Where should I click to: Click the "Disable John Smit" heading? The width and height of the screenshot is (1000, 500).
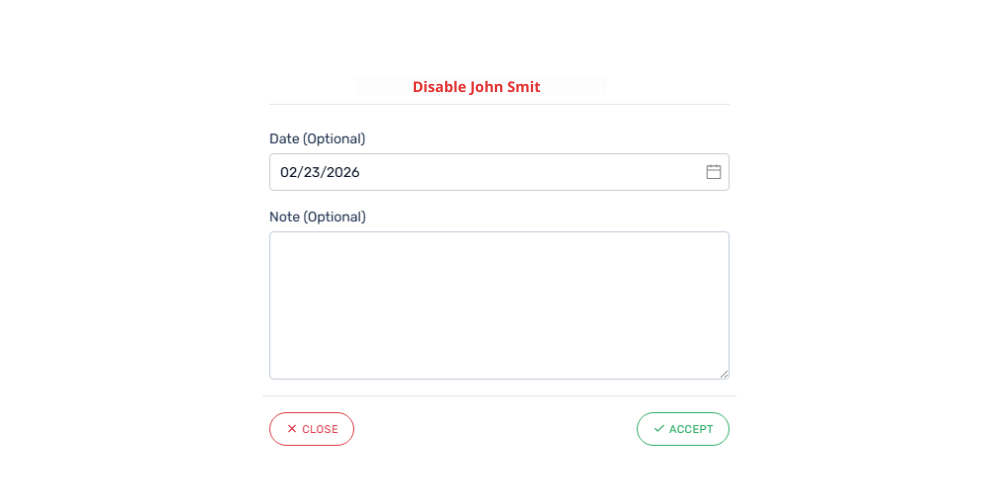click(x=476, y=87)
